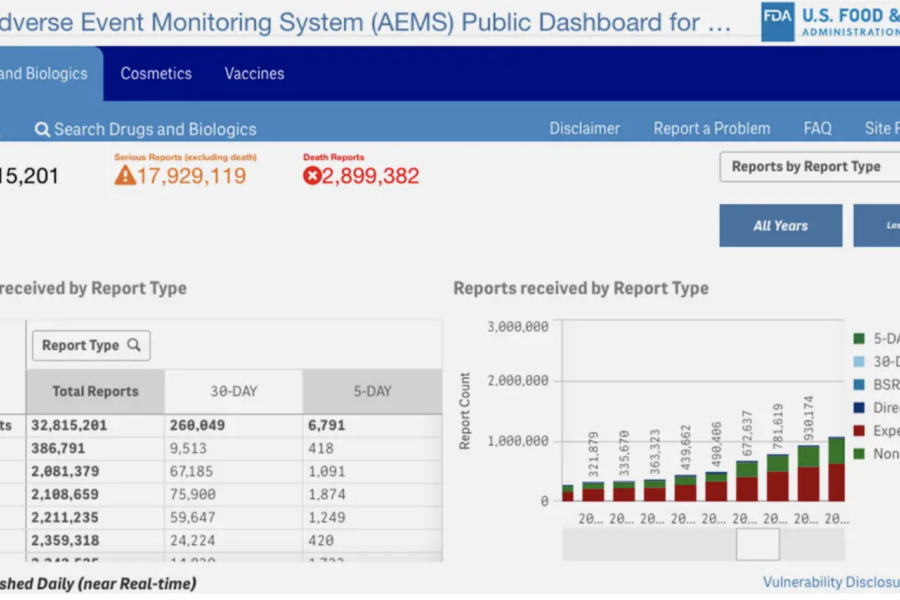Open the Reports by Report Type dropdown

pyautogui.click(x=808, y=167)
